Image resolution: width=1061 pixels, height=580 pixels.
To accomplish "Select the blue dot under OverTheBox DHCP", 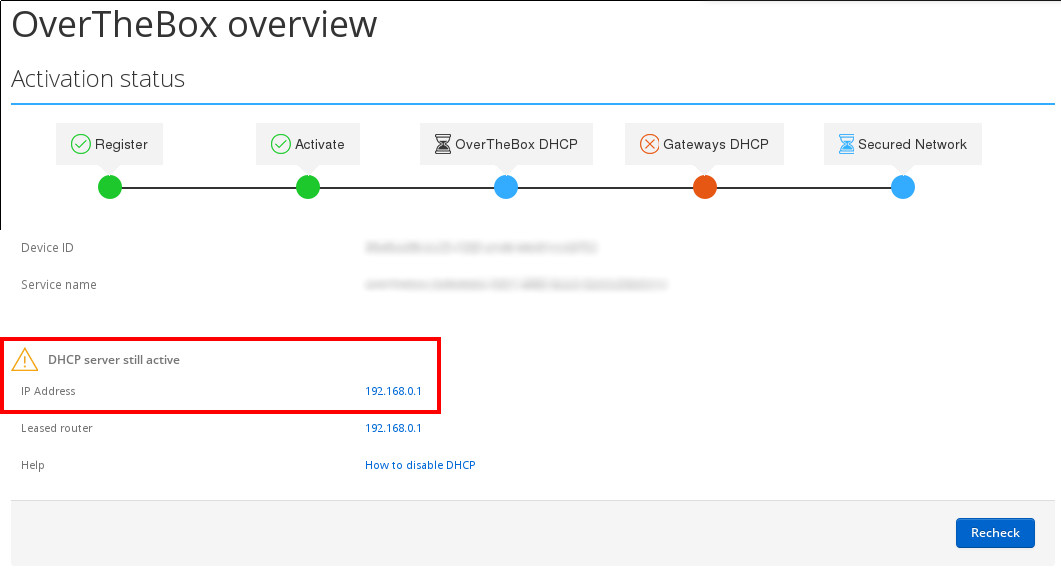I will coord(506,187).
